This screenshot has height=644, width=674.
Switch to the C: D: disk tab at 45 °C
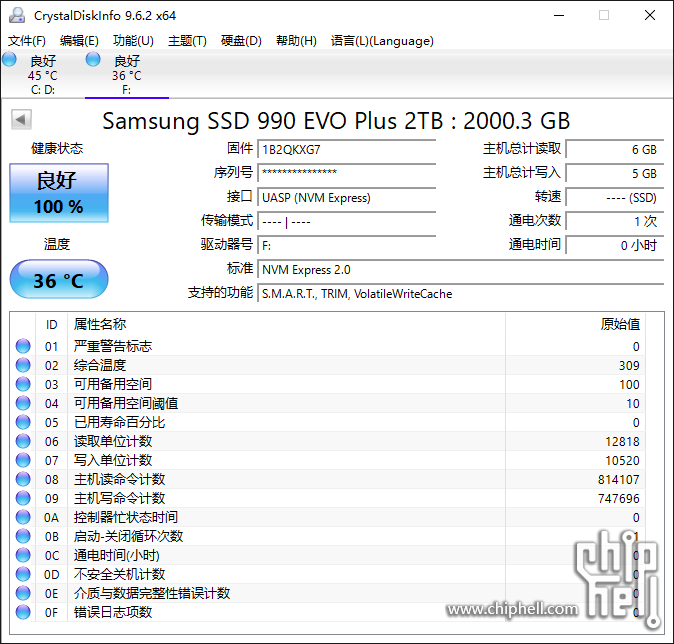coord(43,74)
